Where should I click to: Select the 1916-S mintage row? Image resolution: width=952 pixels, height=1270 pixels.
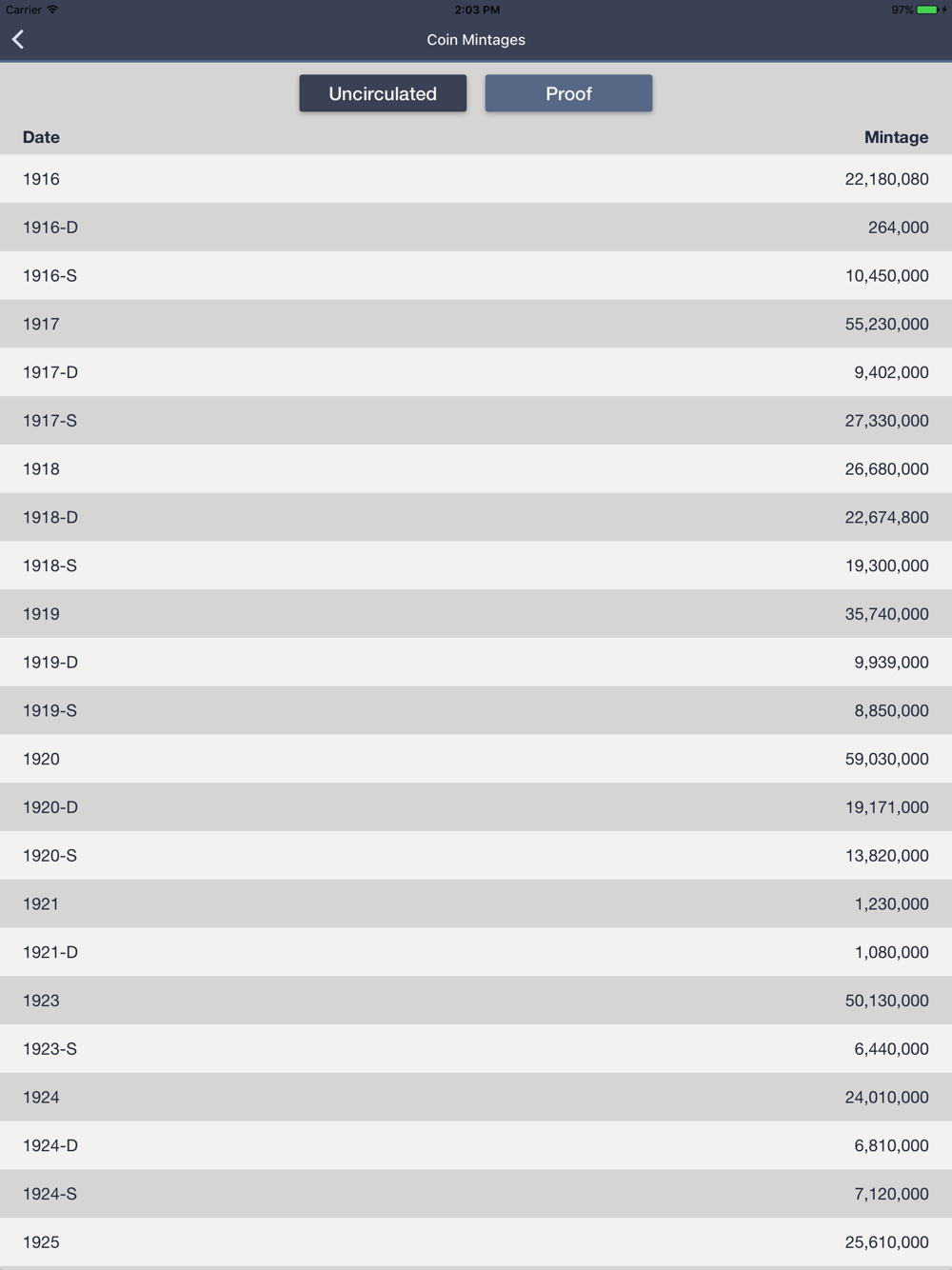point(476,276)
